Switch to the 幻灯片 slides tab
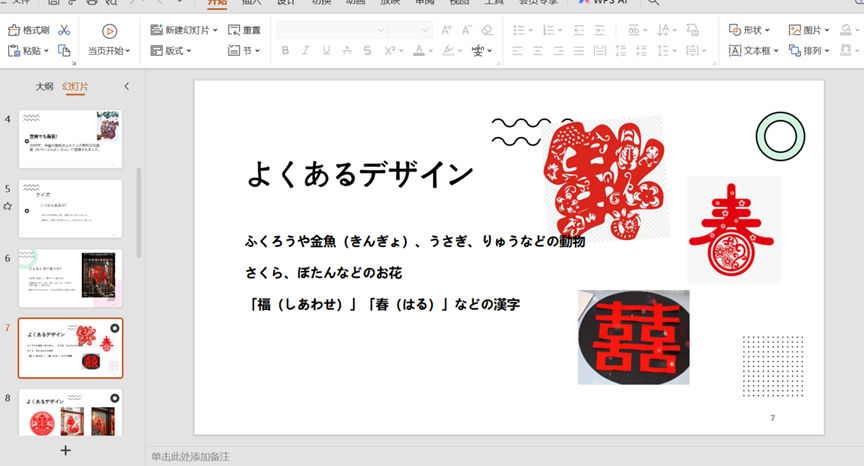Viewport: 864px width, 466px height. tap(75, 86)
